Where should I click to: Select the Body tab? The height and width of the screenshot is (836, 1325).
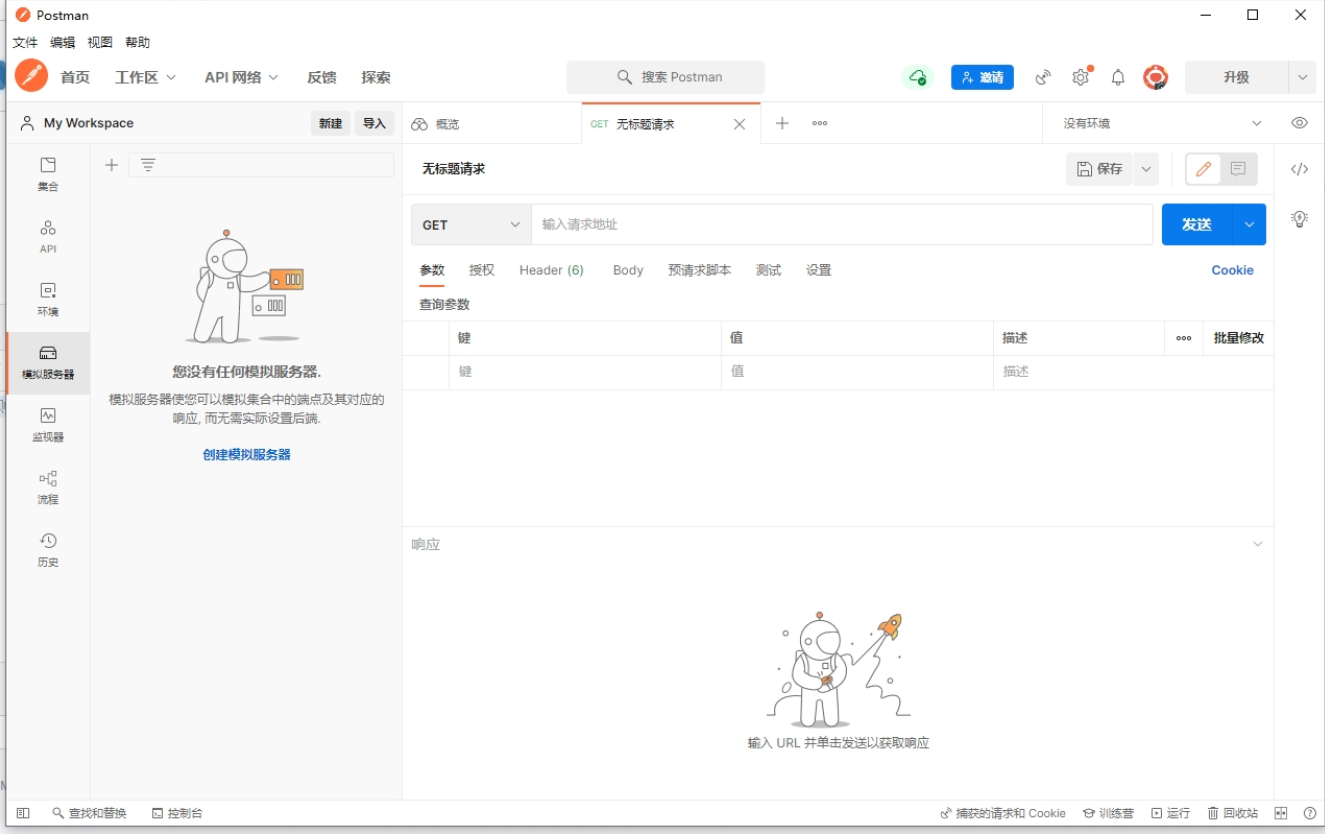[x=628, y=270]
